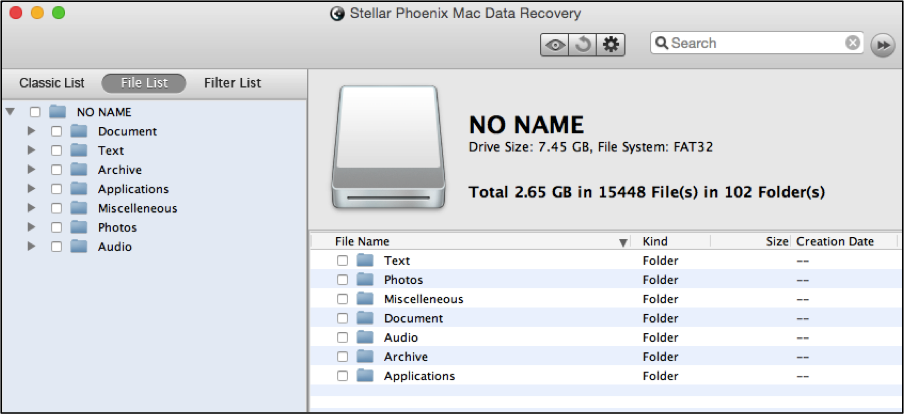Click the Archive folder icon in the tree
904x414 pixels.
pyautogui.click(x=78, y=170)
